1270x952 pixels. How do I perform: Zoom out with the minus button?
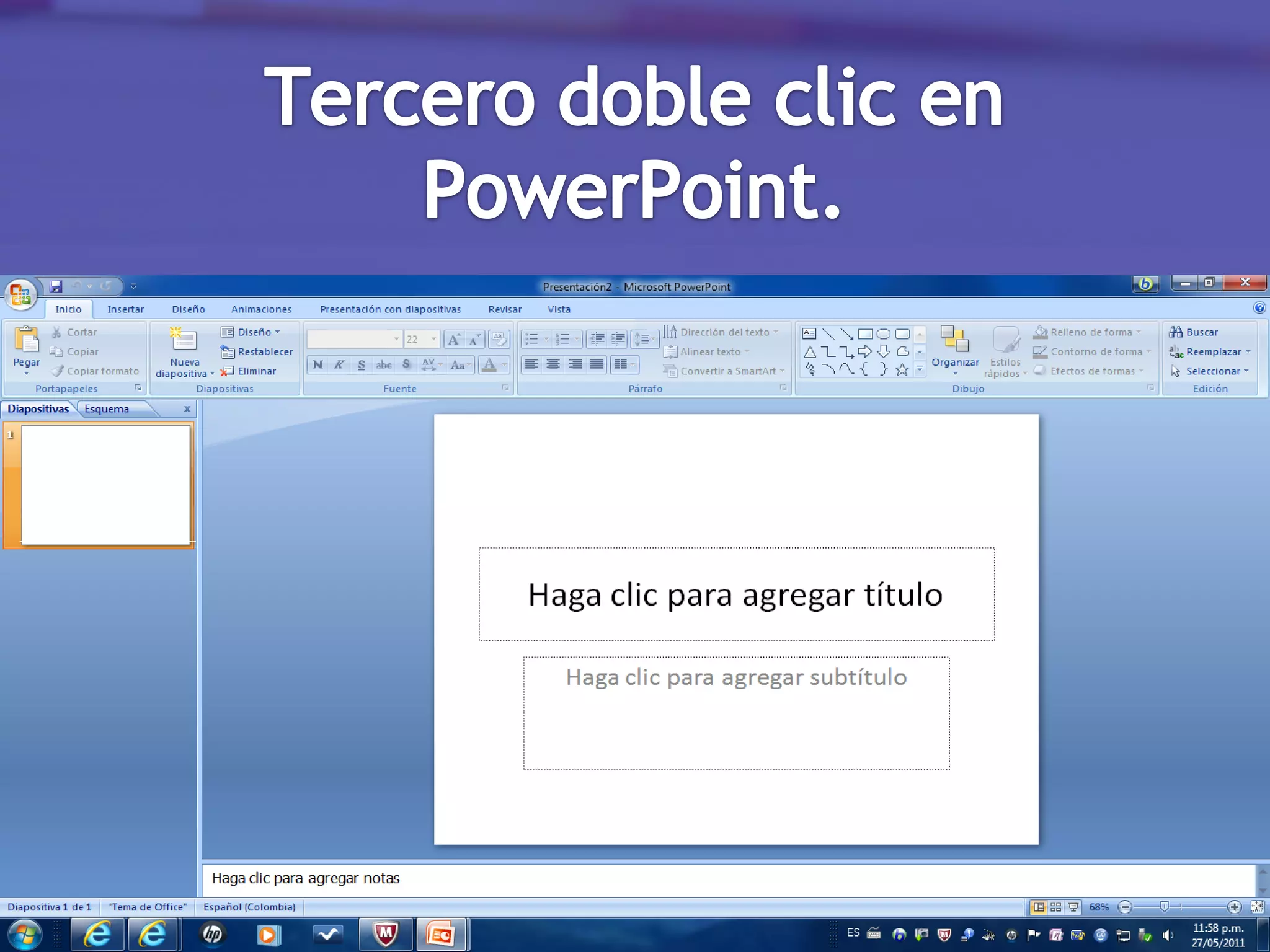(1125, 907)
